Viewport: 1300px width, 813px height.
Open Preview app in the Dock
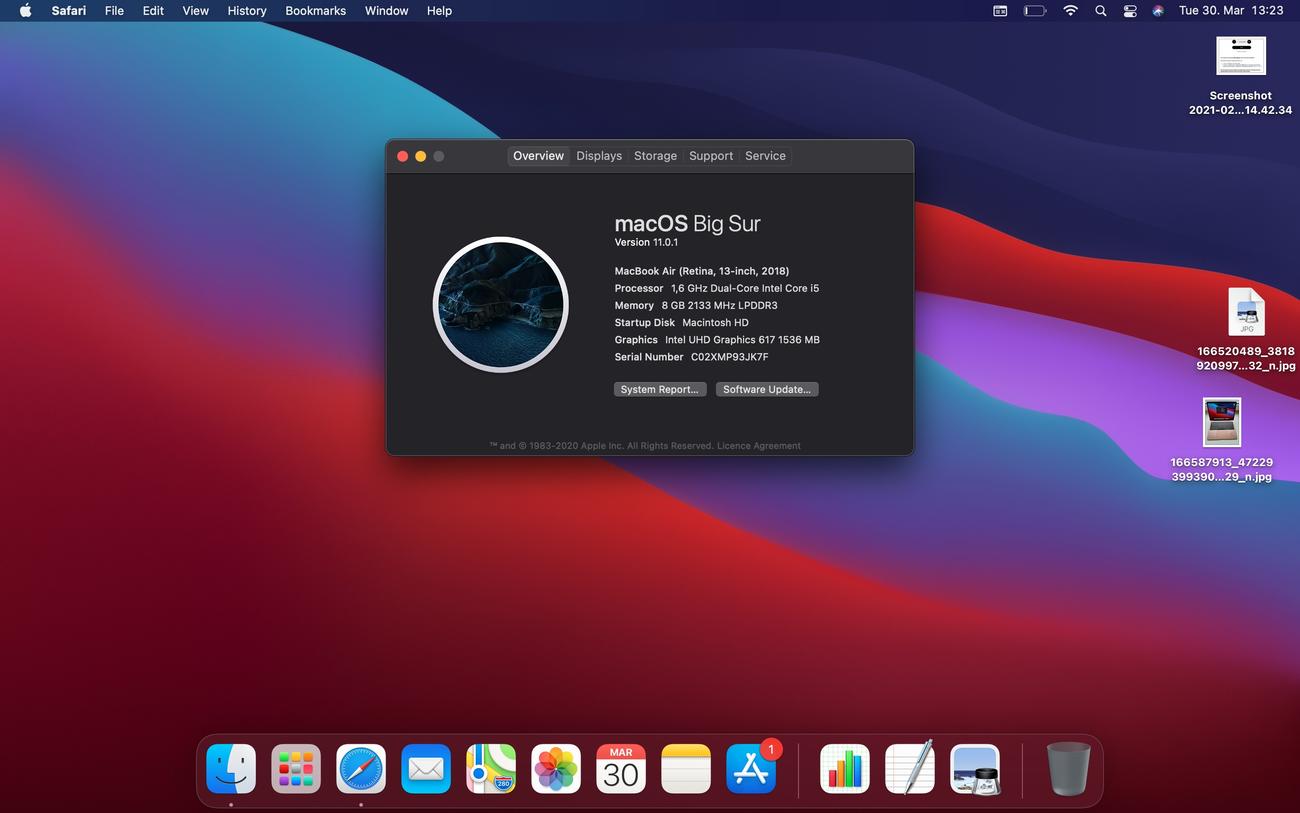point(975,769)
